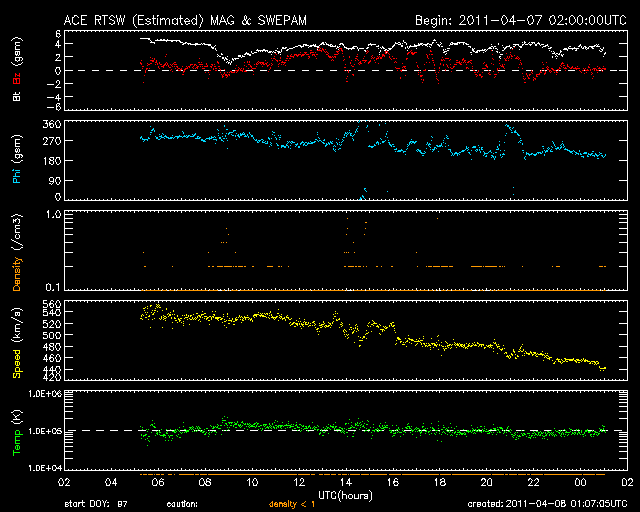
Task: Click the '00' hour label on the time axis
Action: (x=580, y=482)
